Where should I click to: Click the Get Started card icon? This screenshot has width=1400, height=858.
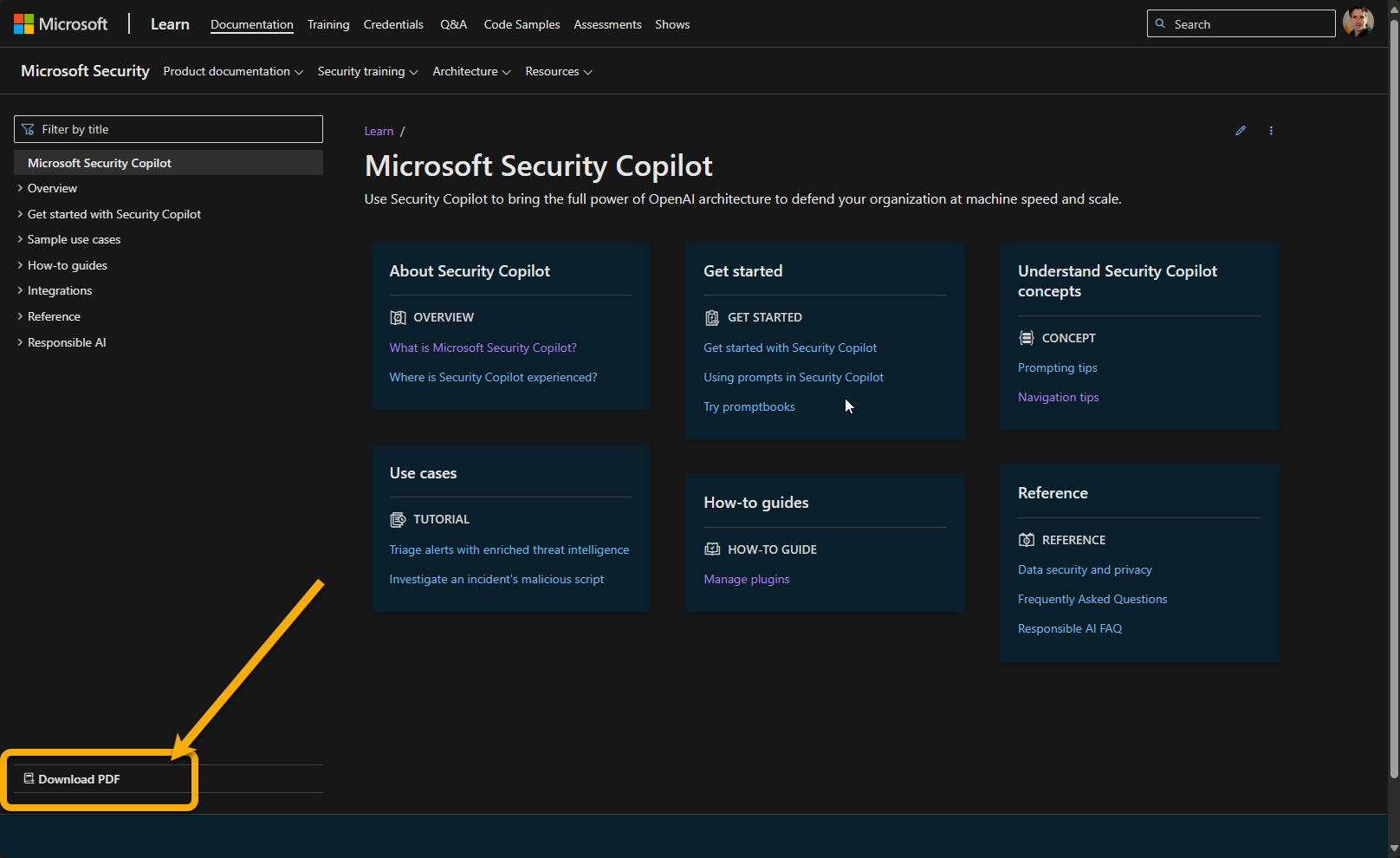pos(712,317)
